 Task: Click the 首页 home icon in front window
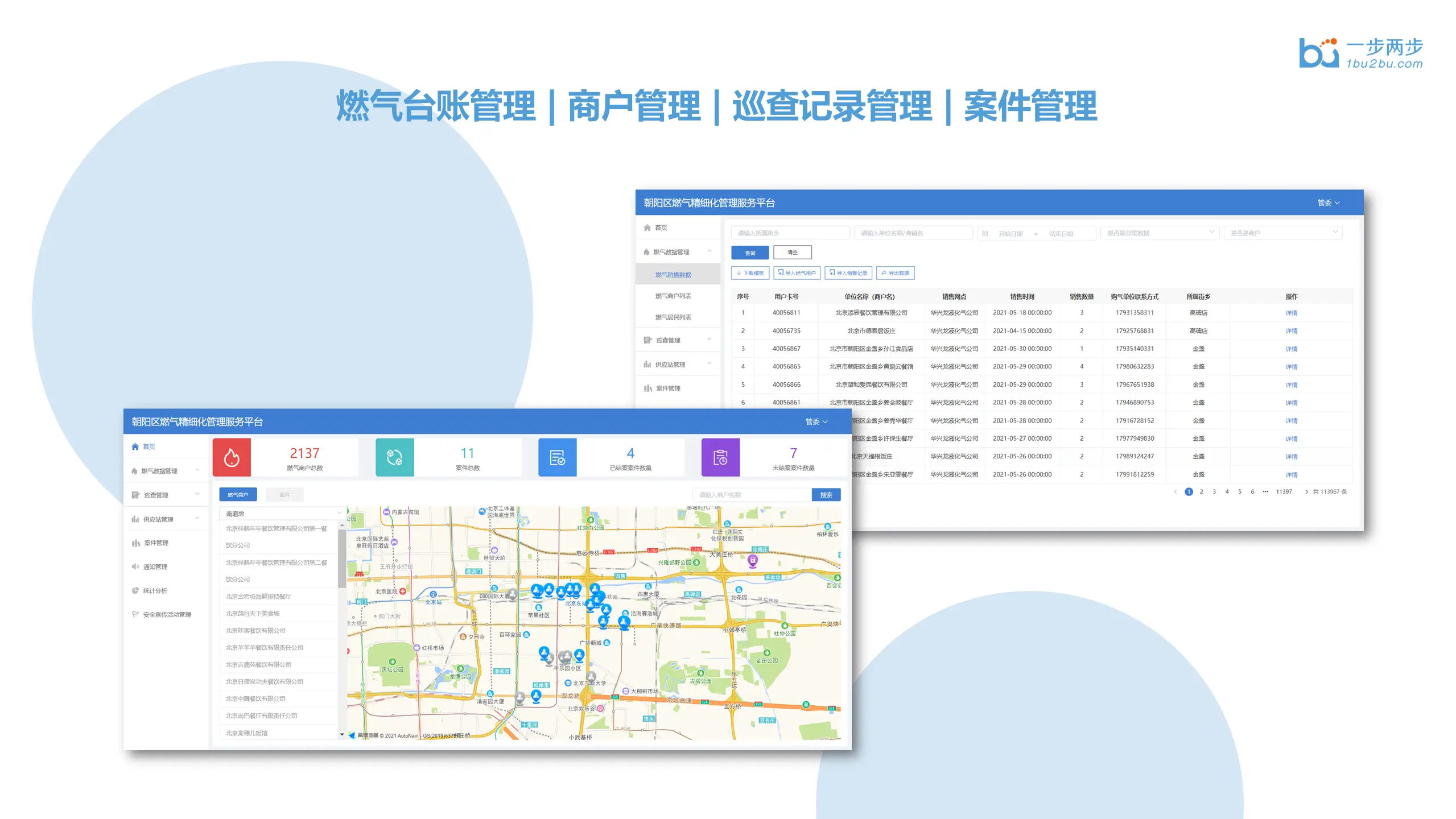click(x=135, y=446)
